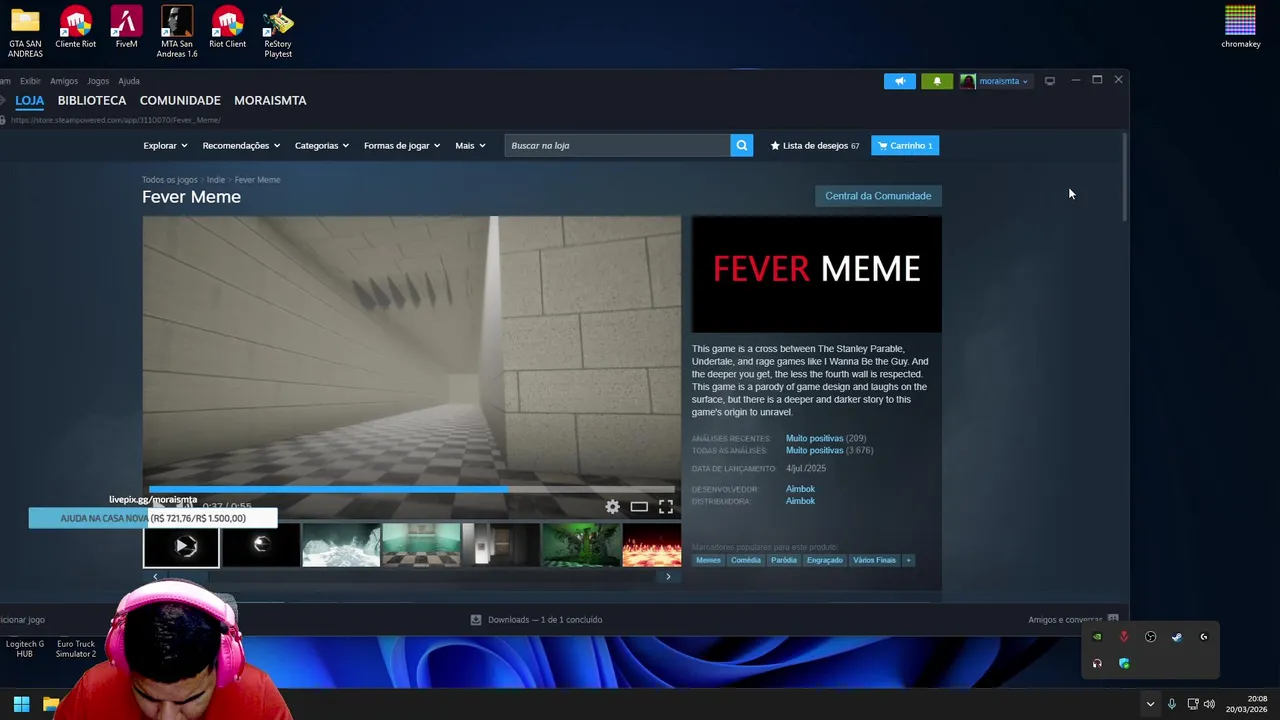1280x720 pixels.
Task: Collapse hidden tray icons chevron
Action: coord(1150,704)
